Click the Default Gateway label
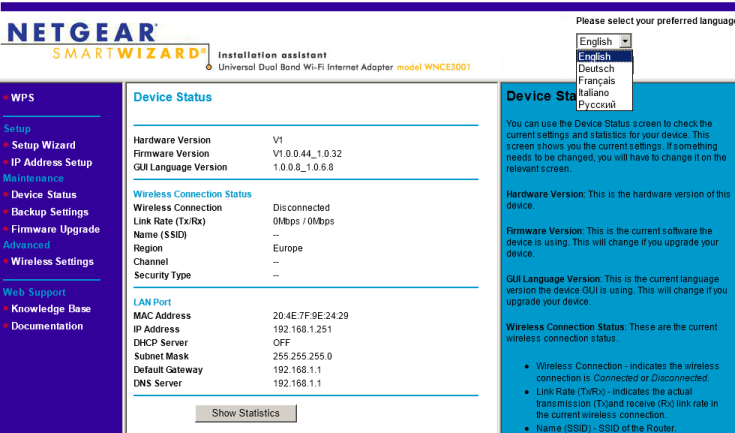This screenshot has width=735, height=433. [x=168, y=370]
